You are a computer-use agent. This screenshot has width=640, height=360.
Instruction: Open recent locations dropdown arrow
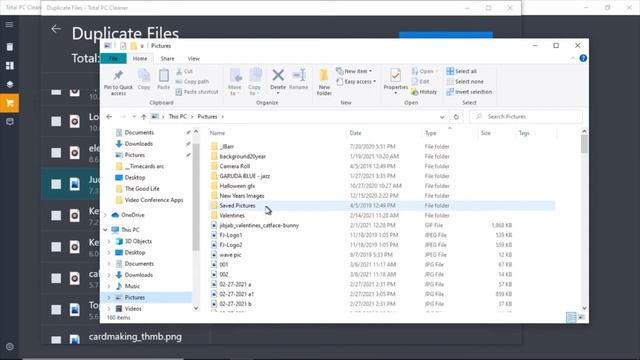click(134, 117)
